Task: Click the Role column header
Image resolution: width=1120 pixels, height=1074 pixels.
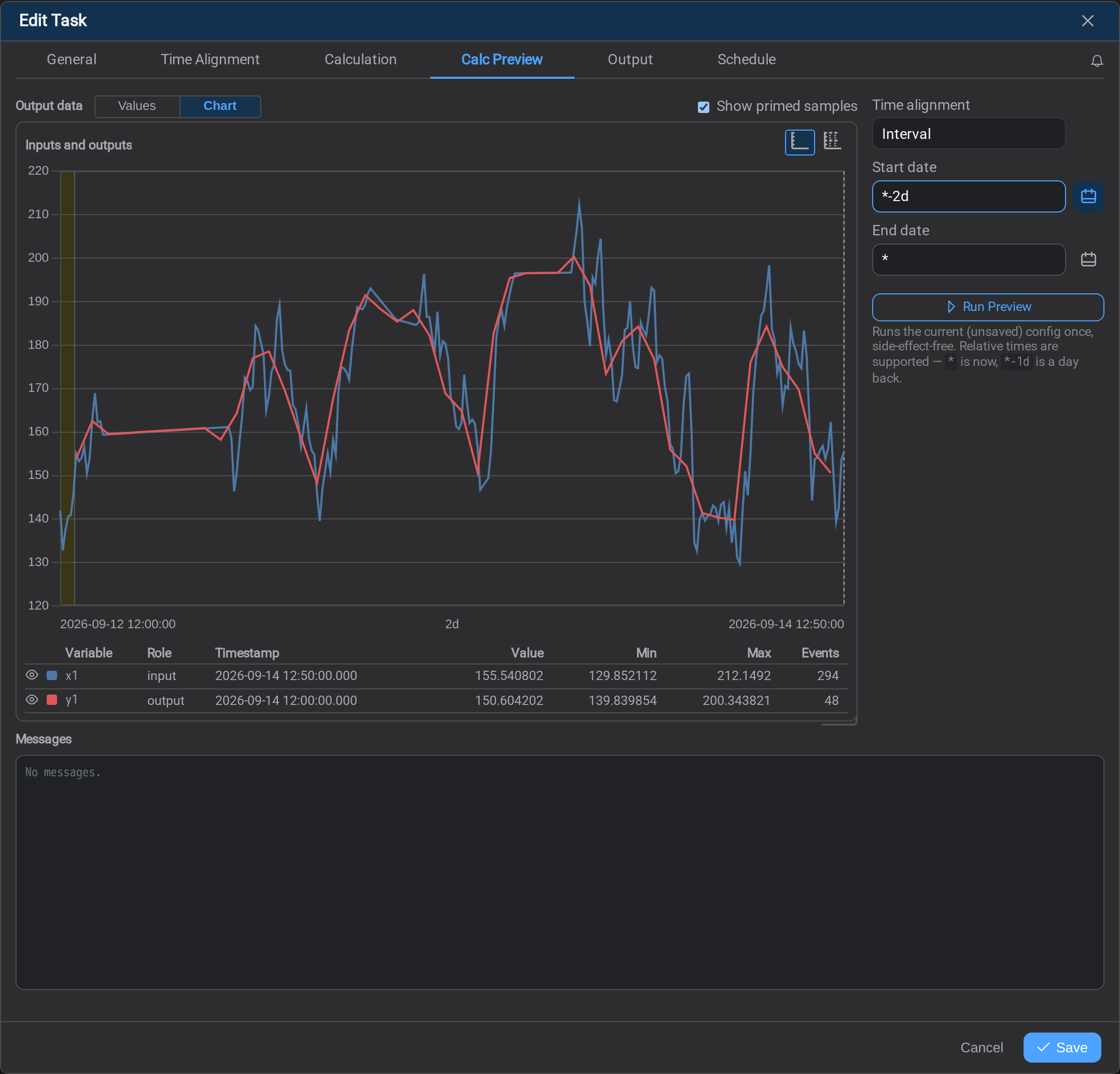Action: click(x=159, y=653)
